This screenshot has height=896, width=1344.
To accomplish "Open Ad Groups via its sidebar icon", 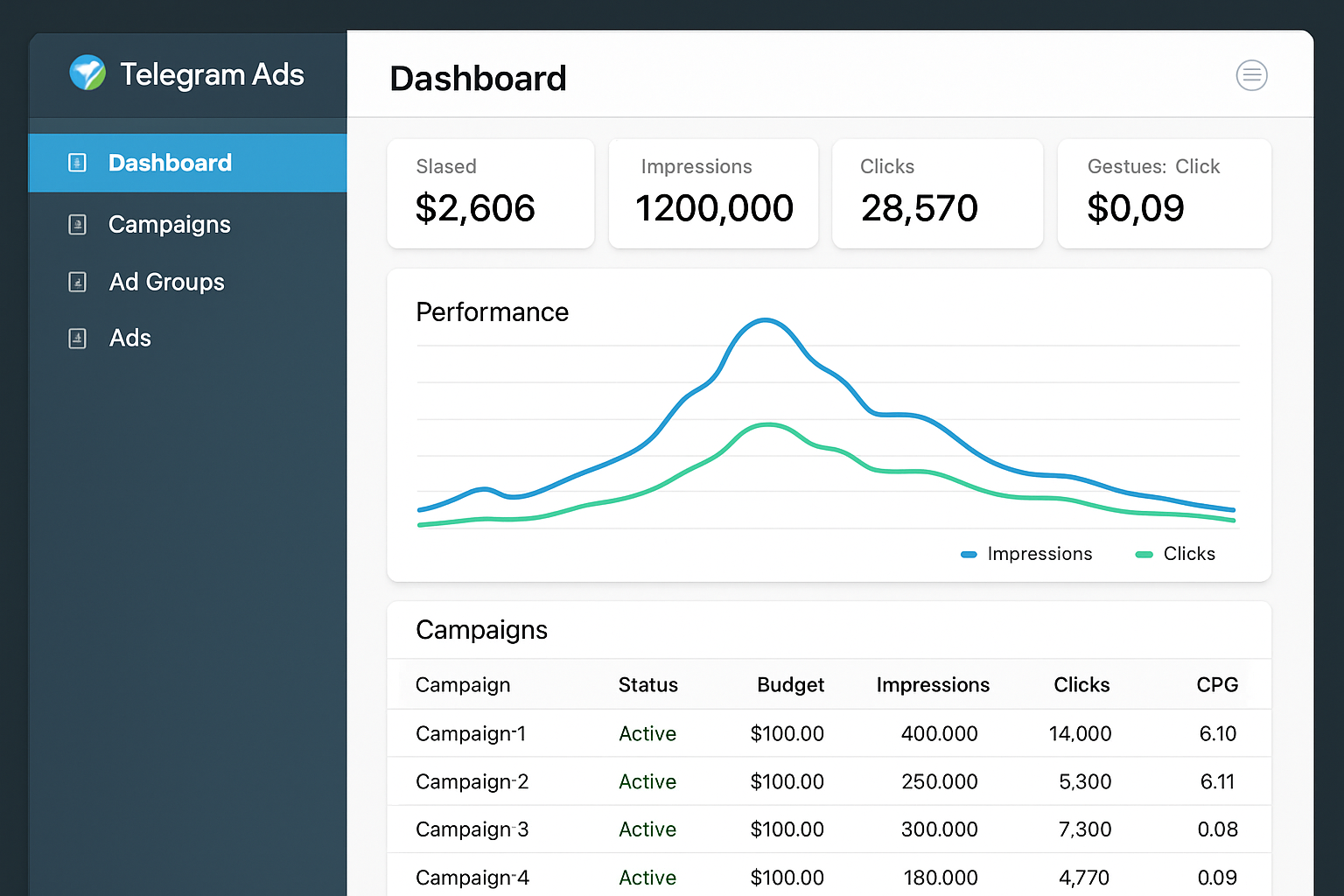I will point(78,282).
